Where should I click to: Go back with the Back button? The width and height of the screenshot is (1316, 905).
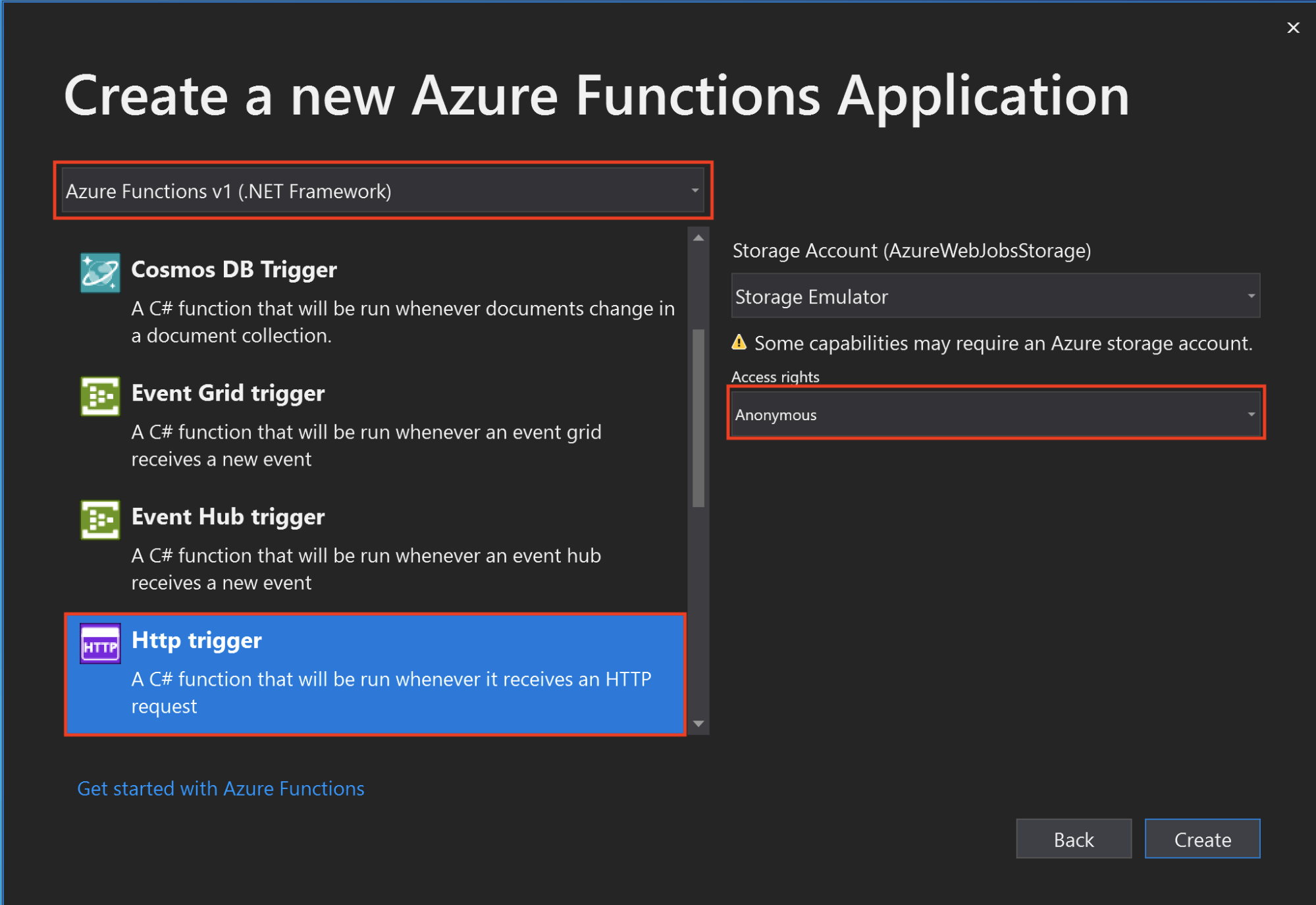click(1073, 839)
